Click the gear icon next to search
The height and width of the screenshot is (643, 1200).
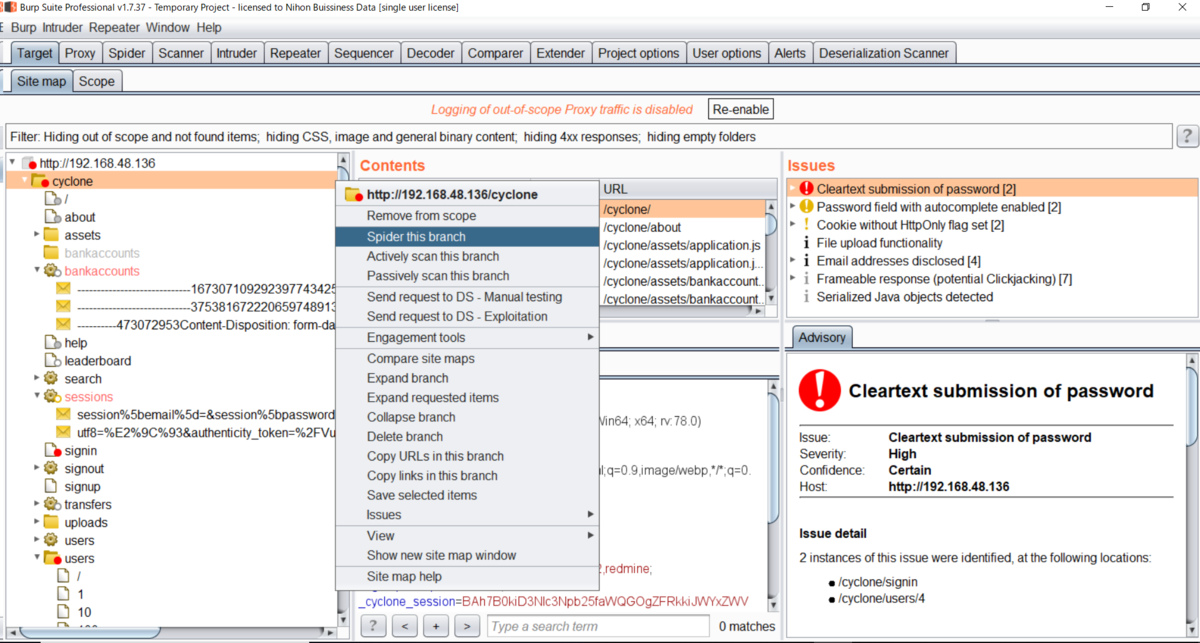51,379
